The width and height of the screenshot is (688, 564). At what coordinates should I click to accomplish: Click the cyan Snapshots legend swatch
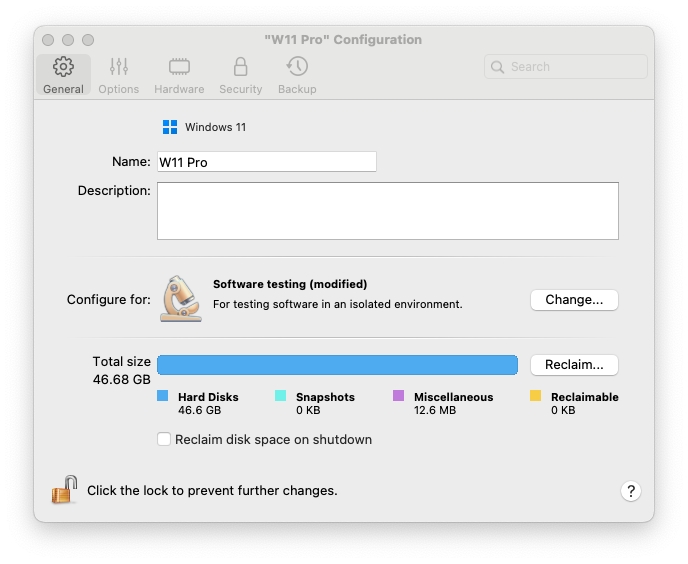281,397
